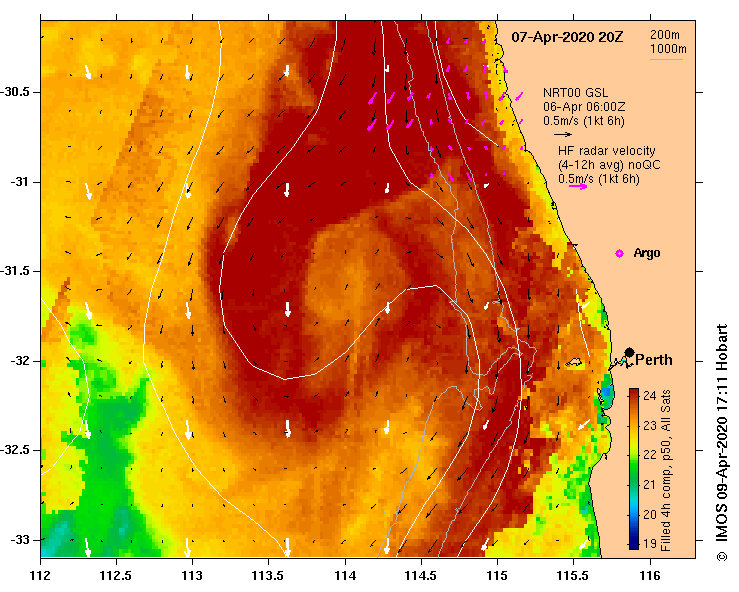Click the 200m depth legend label

click(665, 35)
